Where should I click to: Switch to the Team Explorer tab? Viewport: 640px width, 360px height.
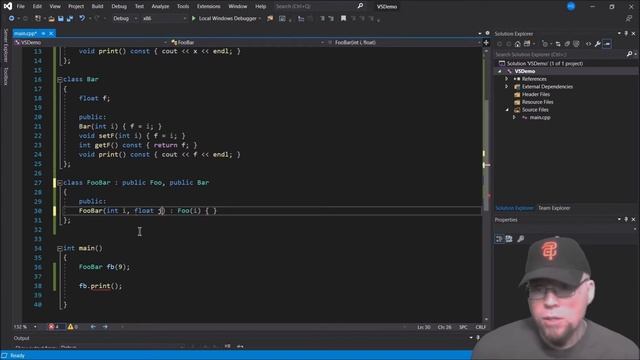[554, 208]
